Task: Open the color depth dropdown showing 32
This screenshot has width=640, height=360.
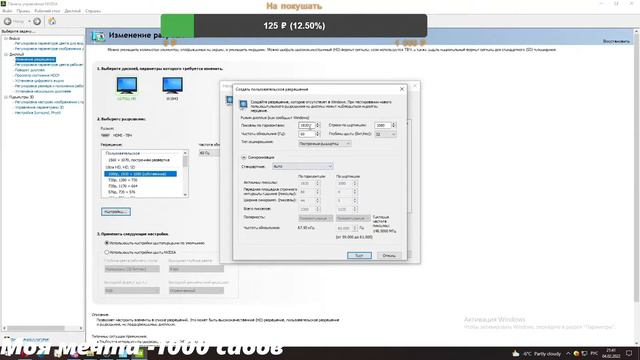Action: [x=385, y=134]
